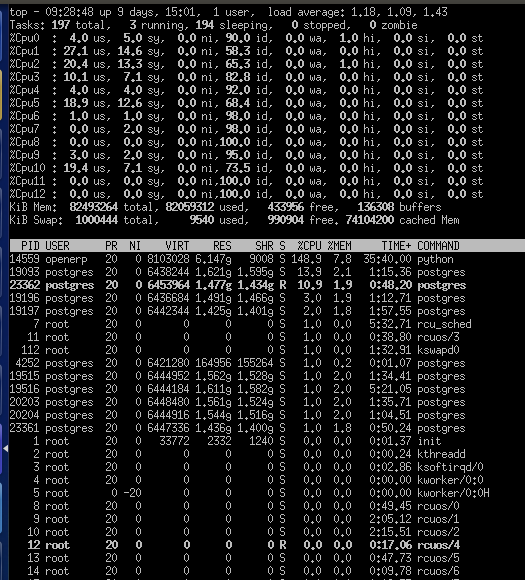Viewport: 525px width, 580px height.
Task: Click PID 14559 of the python process
Action: click(x=24, y=259)
